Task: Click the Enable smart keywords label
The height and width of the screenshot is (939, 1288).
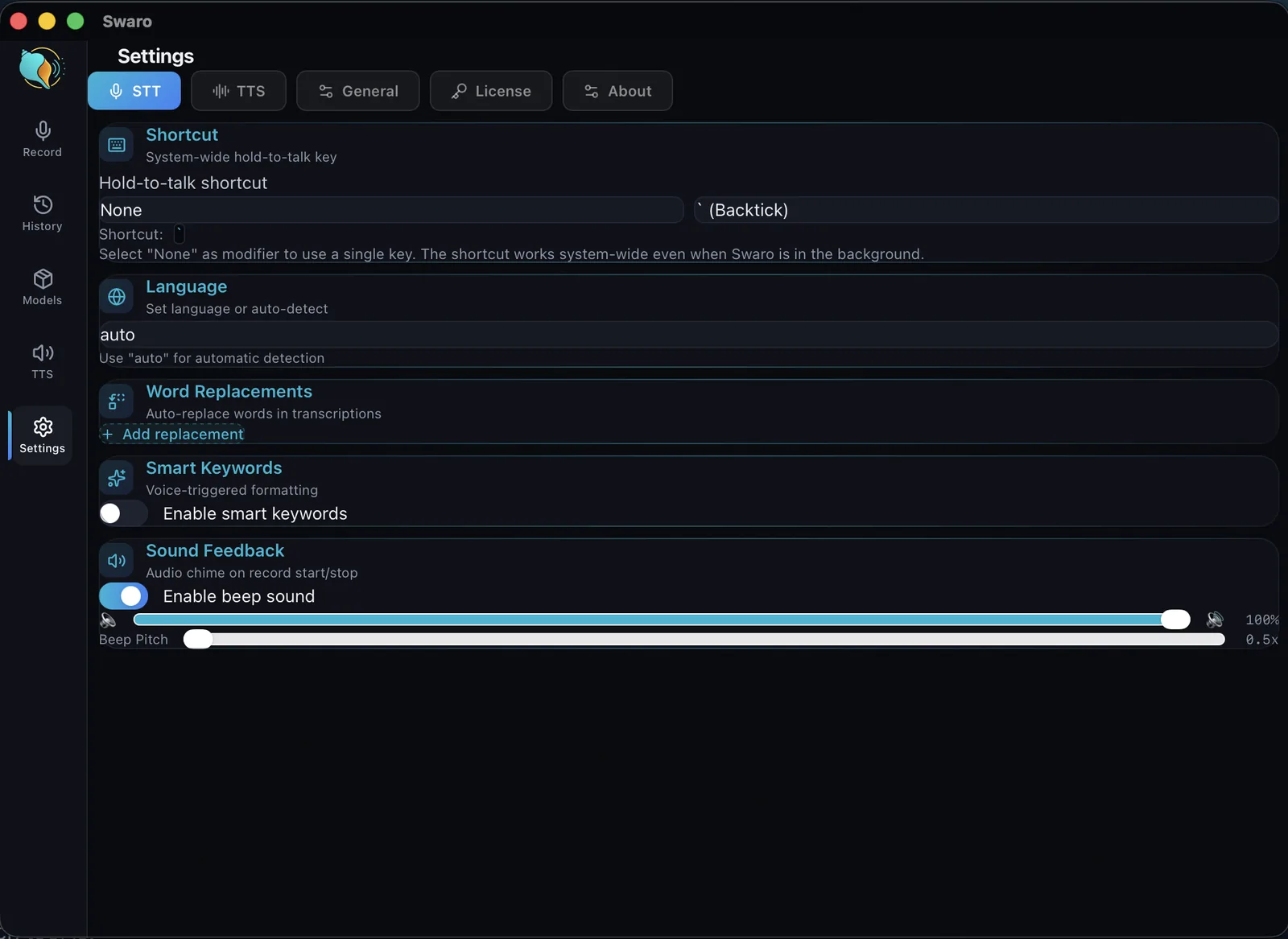Action: [255, 513]
